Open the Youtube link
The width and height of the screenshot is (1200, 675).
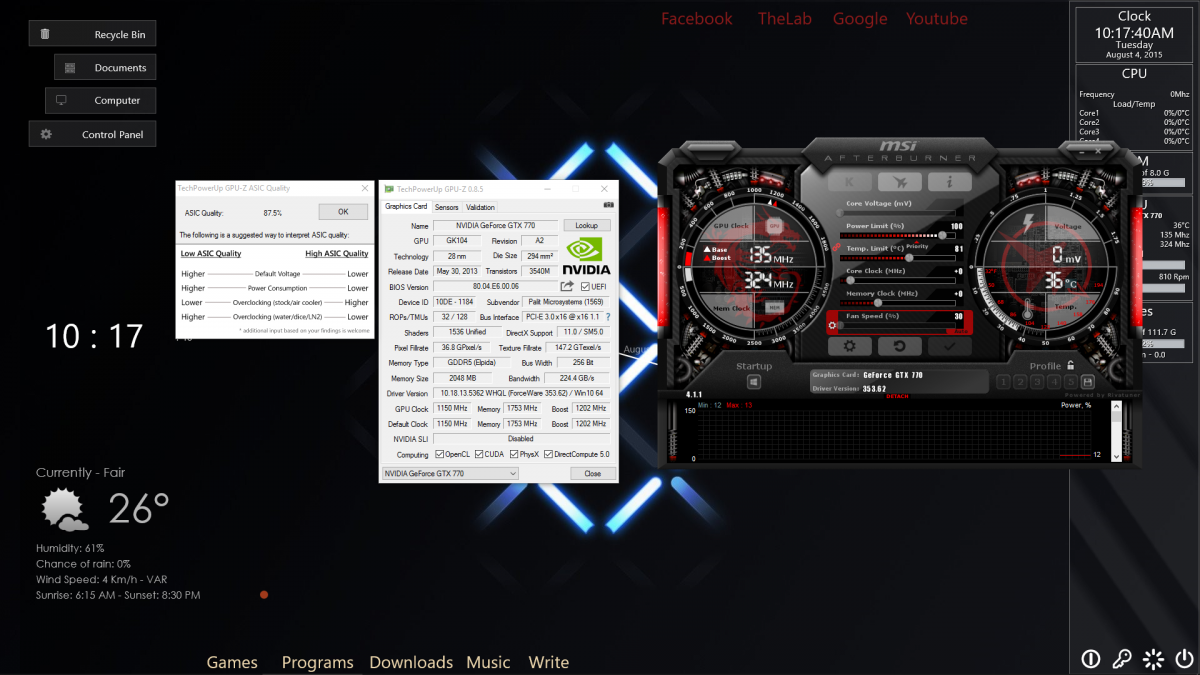[937, 19]
